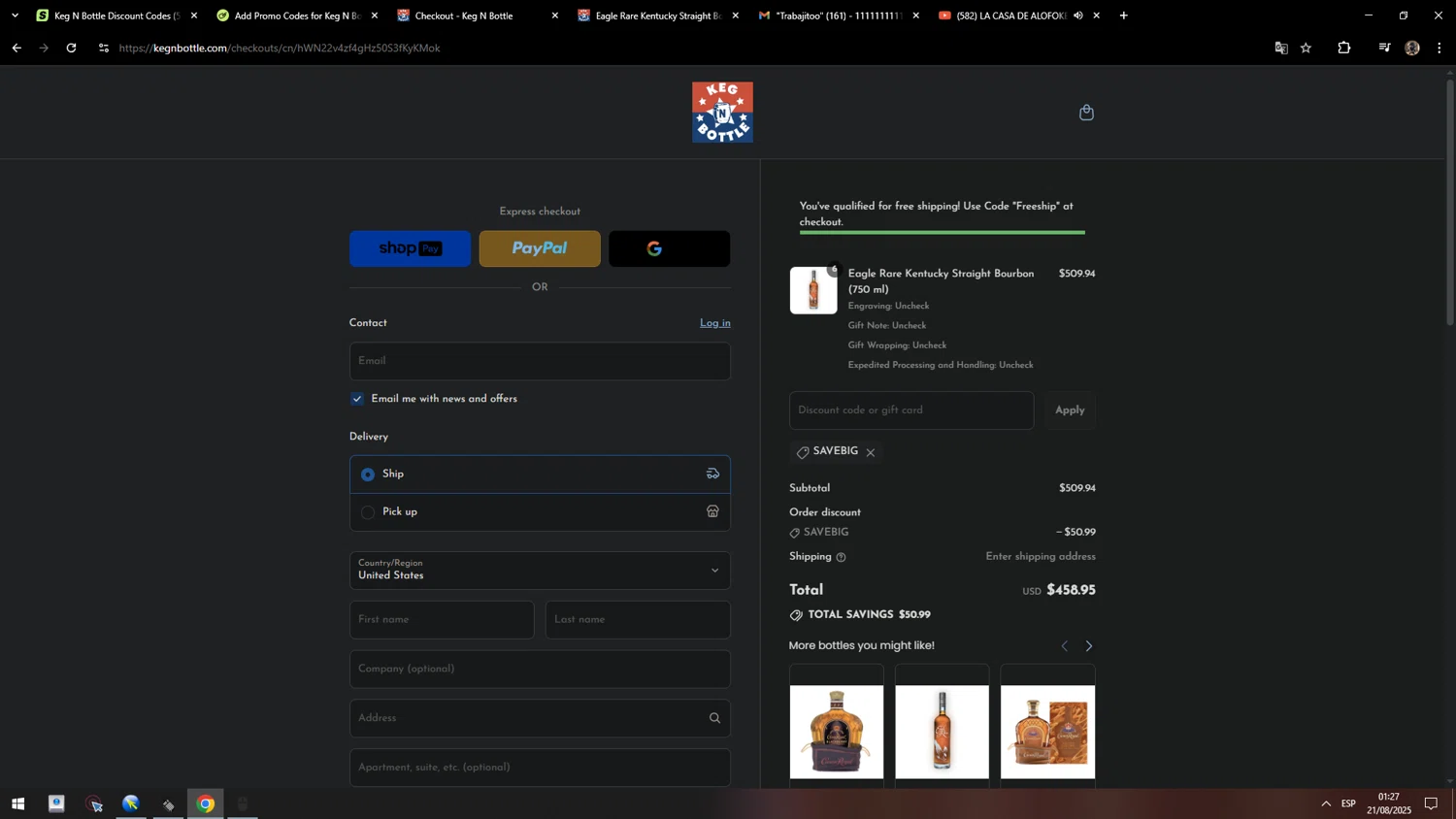The image size is (1456, 819).
Task: Click the page vertical scrollbar
Action: point(1450,204)
